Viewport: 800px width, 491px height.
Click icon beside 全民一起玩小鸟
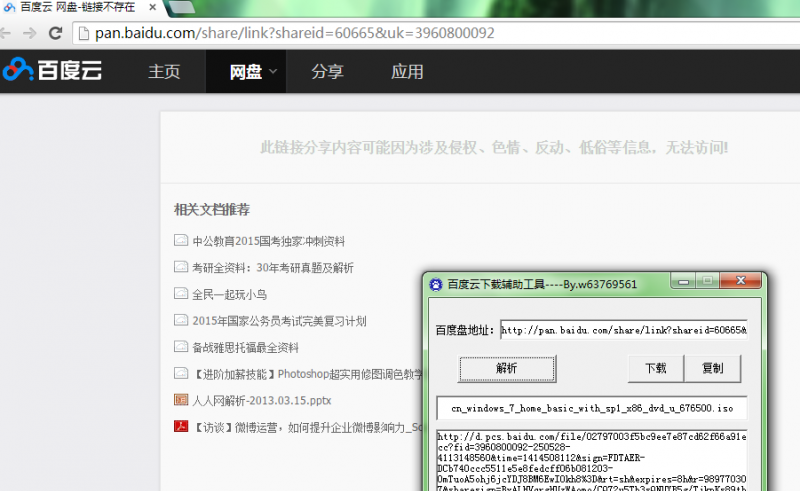(x=181, y=293)
